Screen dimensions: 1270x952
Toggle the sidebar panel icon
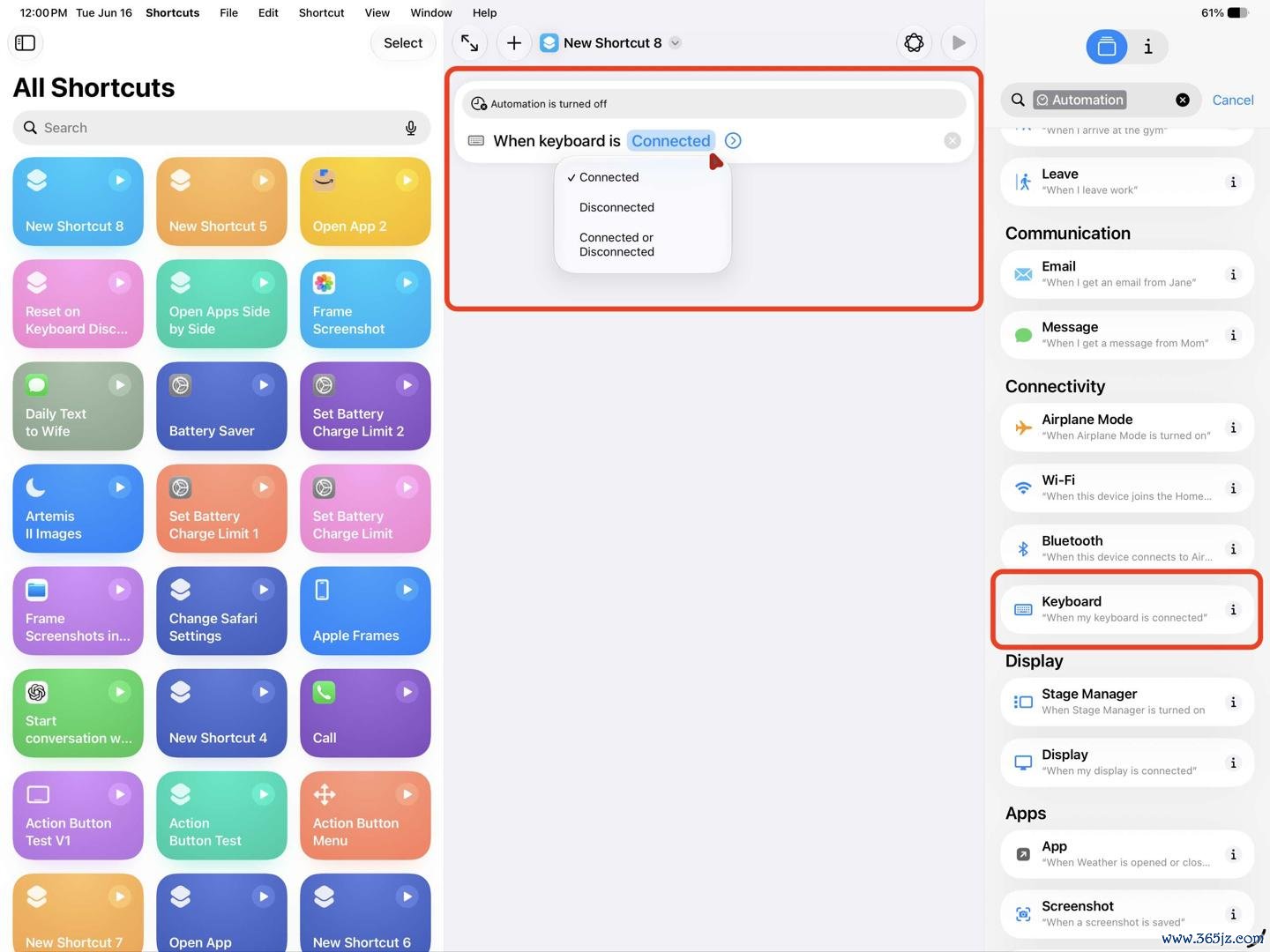[25, 42]
